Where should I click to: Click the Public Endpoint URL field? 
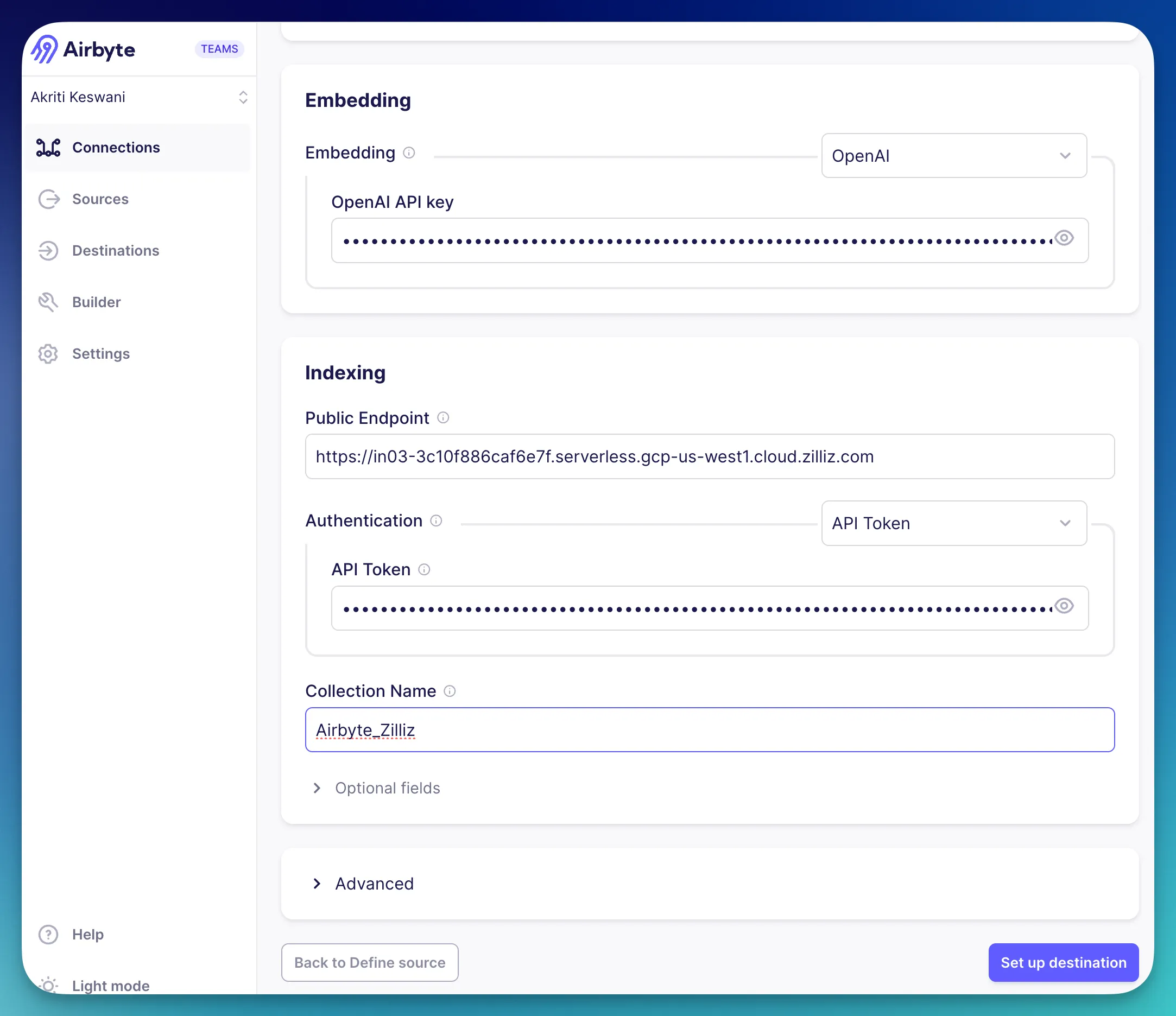click(x=710, y=456)
